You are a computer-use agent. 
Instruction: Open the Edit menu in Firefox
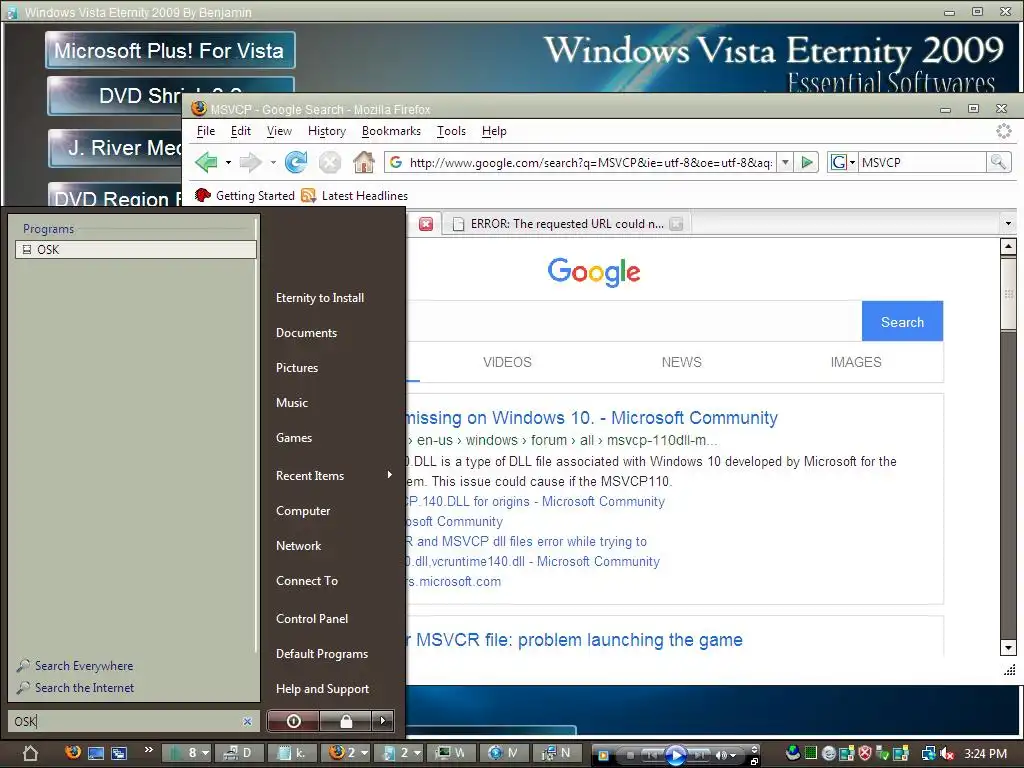[240, 131]
